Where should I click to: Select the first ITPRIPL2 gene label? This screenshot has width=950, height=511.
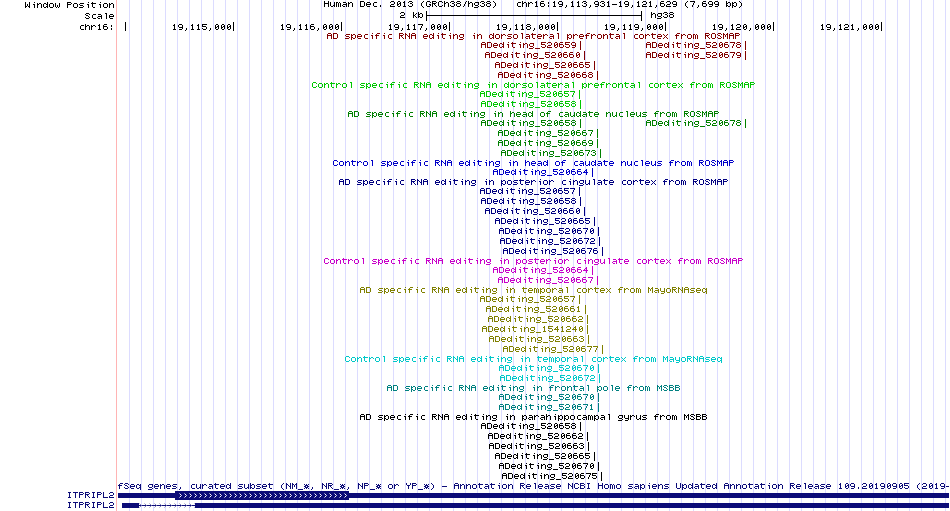coord(91,495)
